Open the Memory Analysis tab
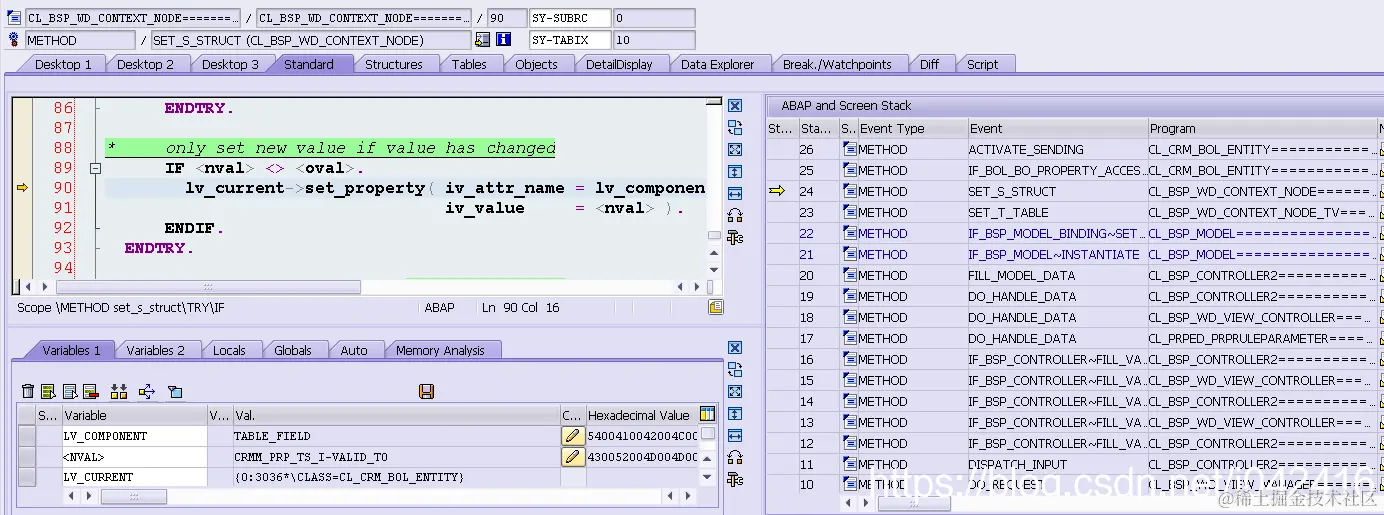 [440, 350]
